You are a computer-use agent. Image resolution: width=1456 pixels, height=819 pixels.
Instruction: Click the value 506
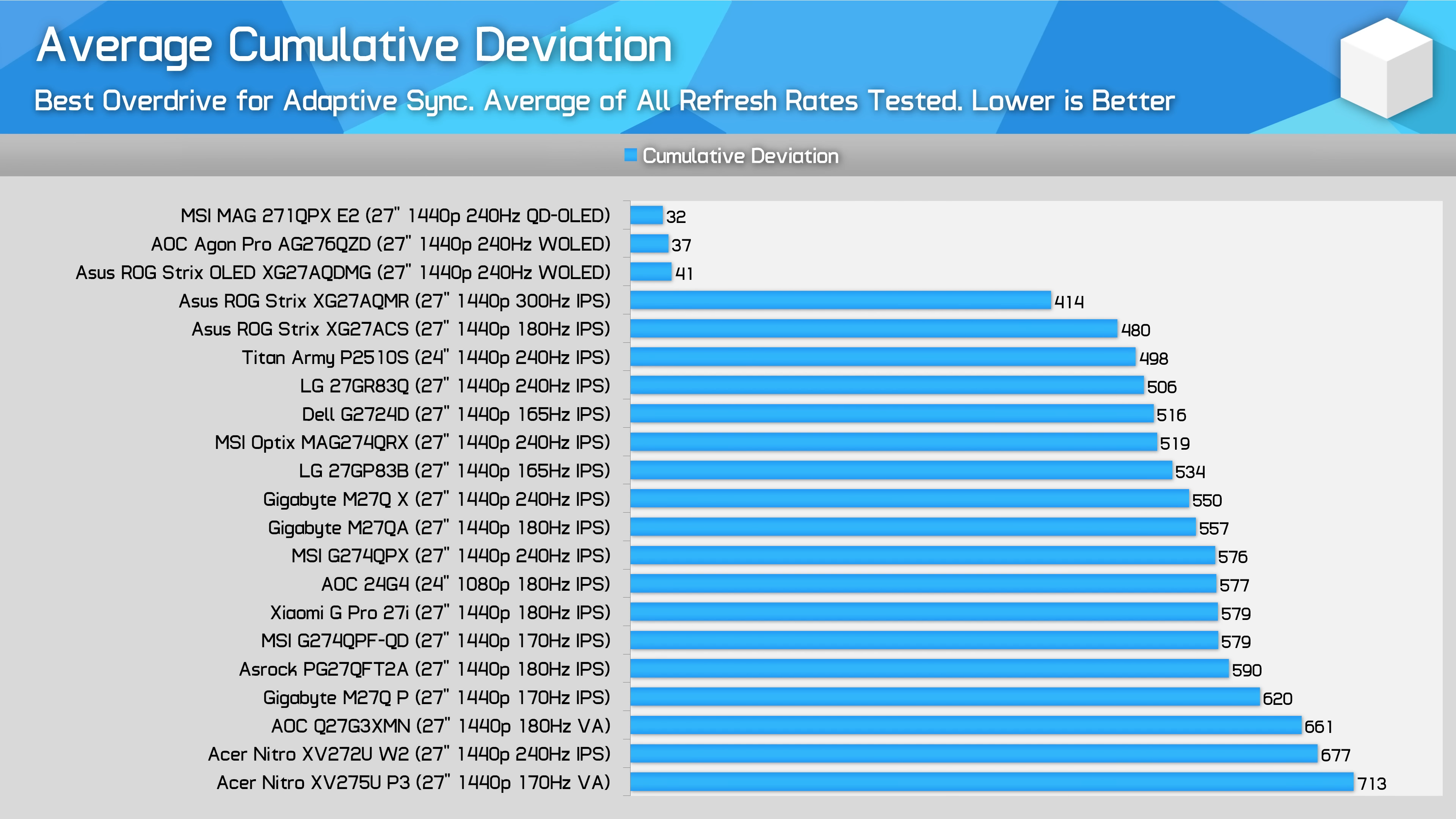1162,387
